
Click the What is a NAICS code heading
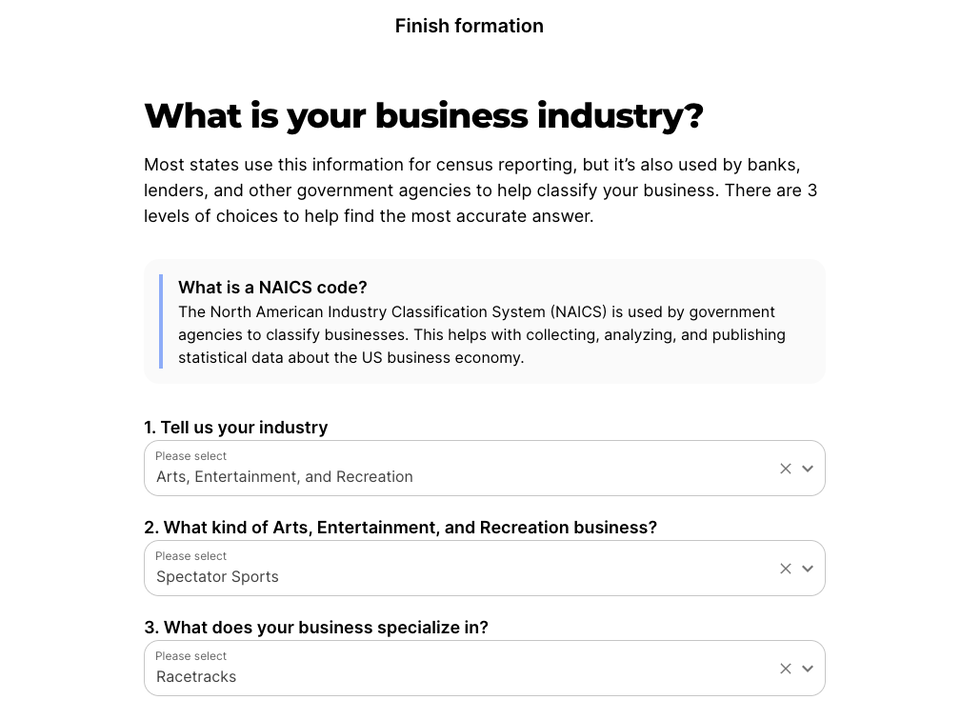[x=272, y=287]
